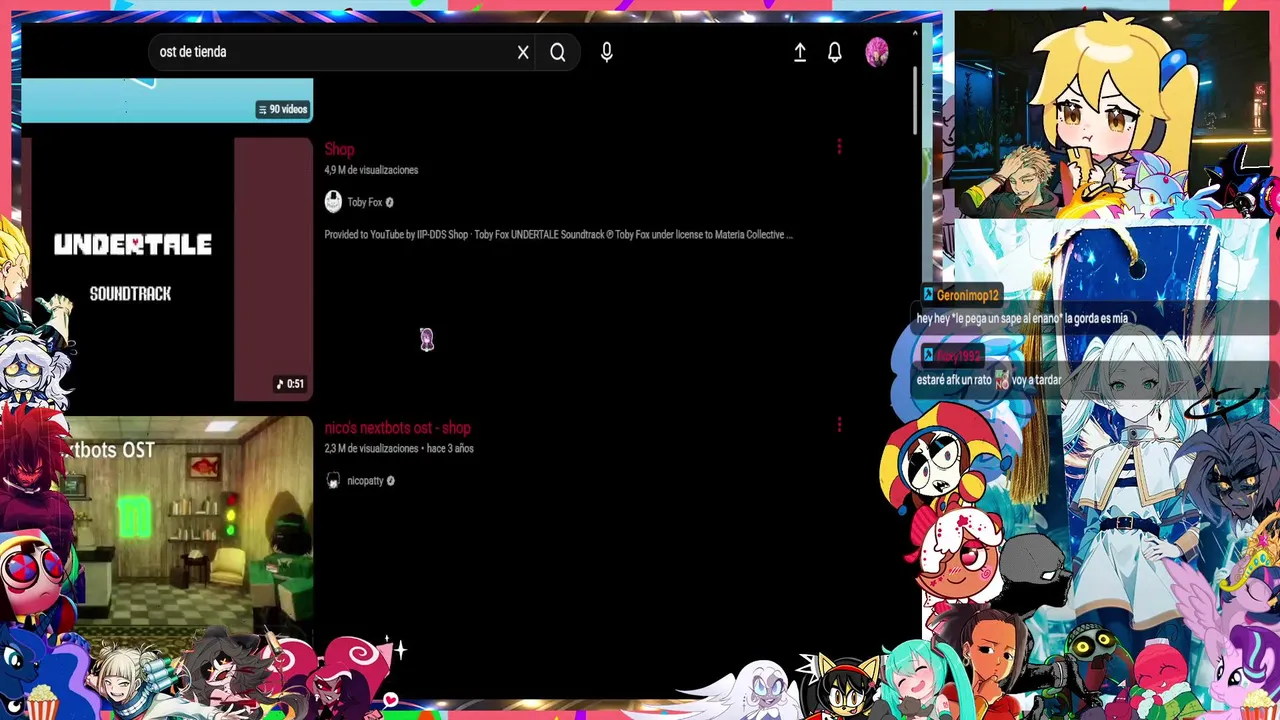This screenshot has width=1280, height=720.
Task: Click the magnifying glass search button
Action: 558,52
